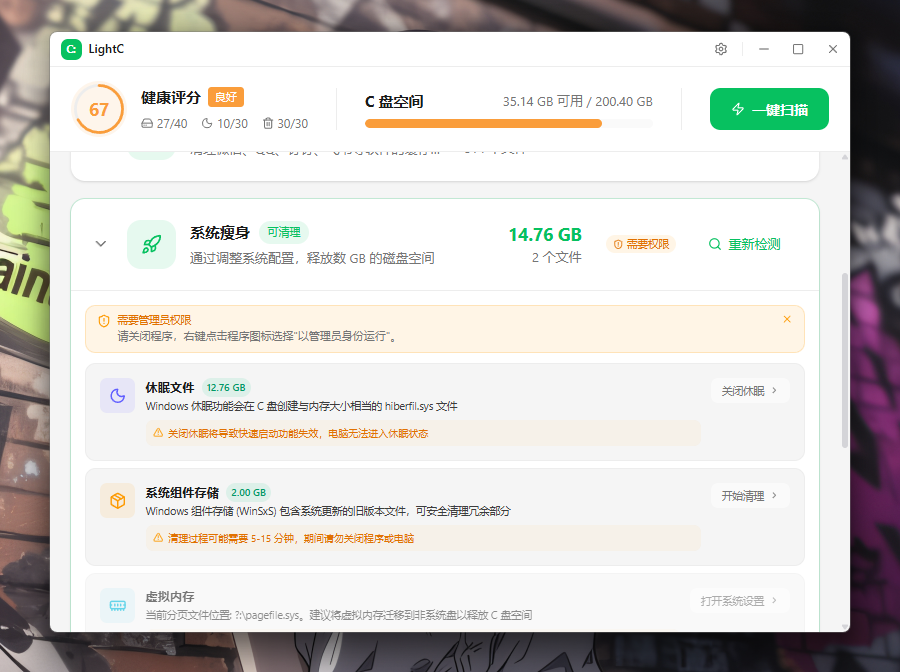Click the disk icon beside 27/40
This screenshot has width=900, height=672.
147,124
